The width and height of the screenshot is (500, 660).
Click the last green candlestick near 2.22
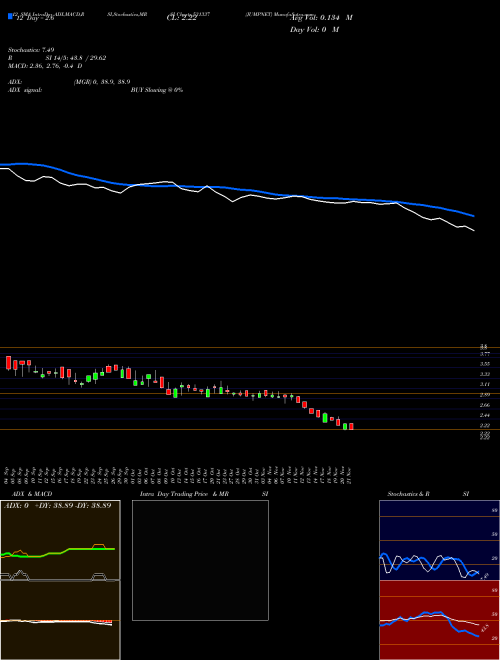coord(345,426)
